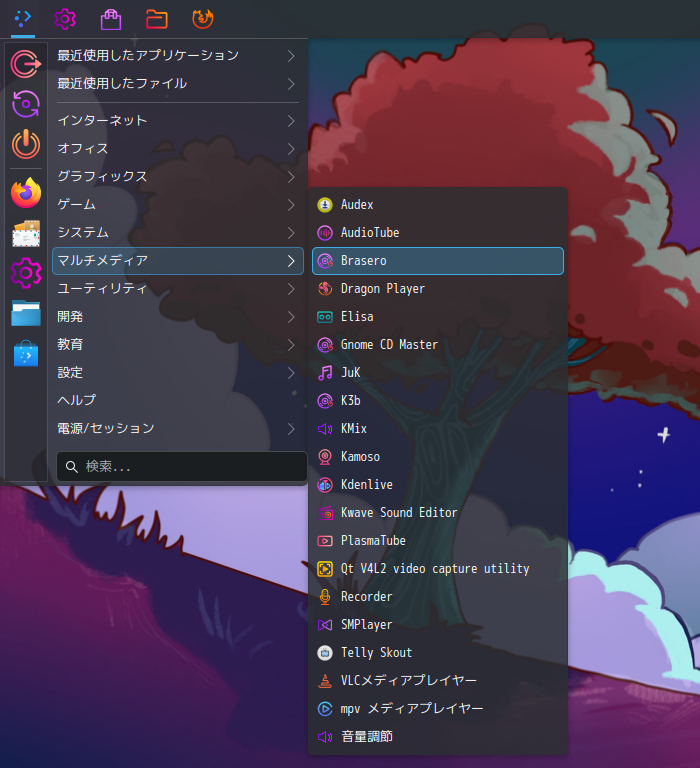
Task: Click the Brasero disc icon
Action: click(325, 261)
